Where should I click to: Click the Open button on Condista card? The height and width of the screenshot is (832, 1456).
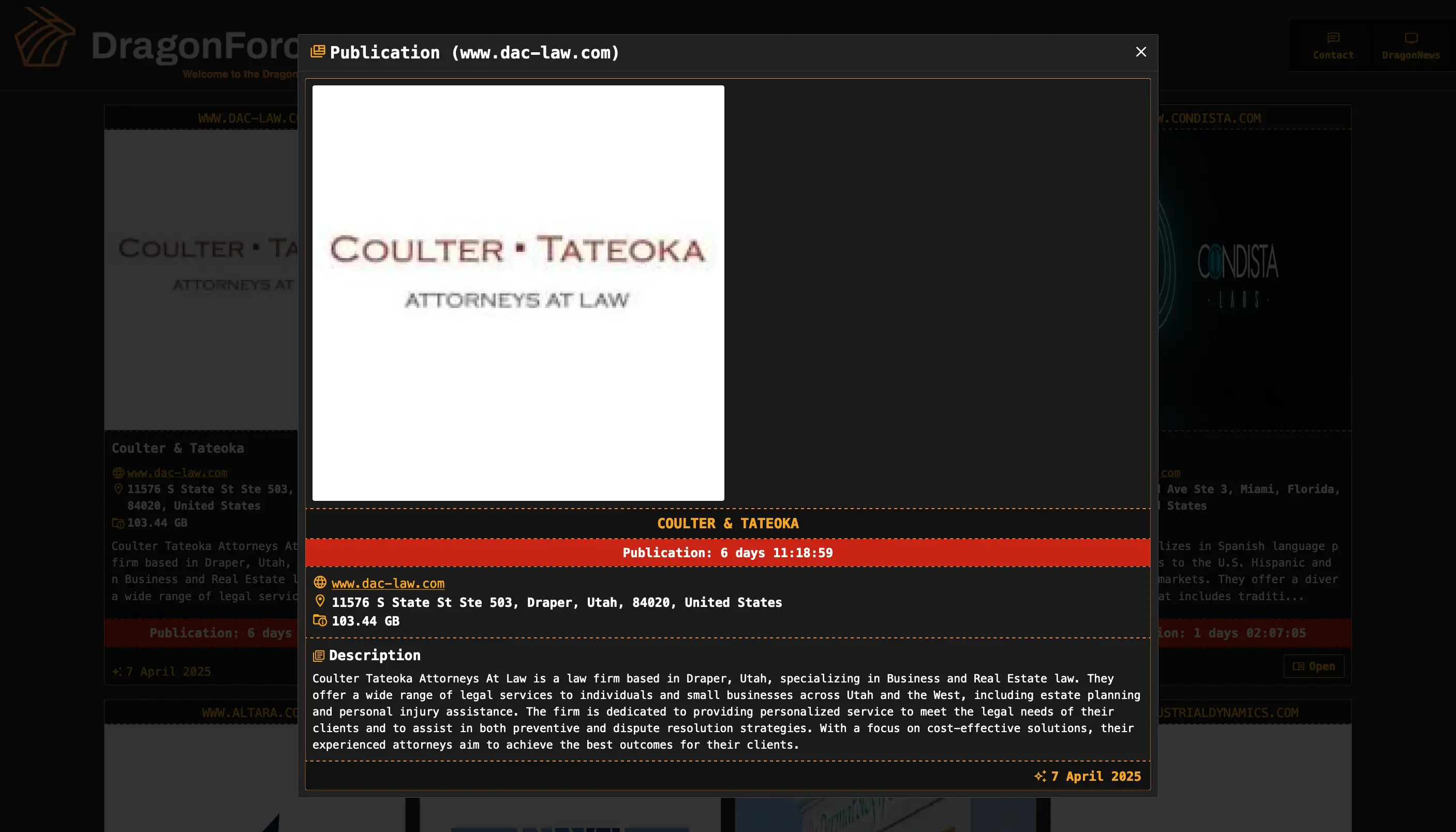(1313, 666)
